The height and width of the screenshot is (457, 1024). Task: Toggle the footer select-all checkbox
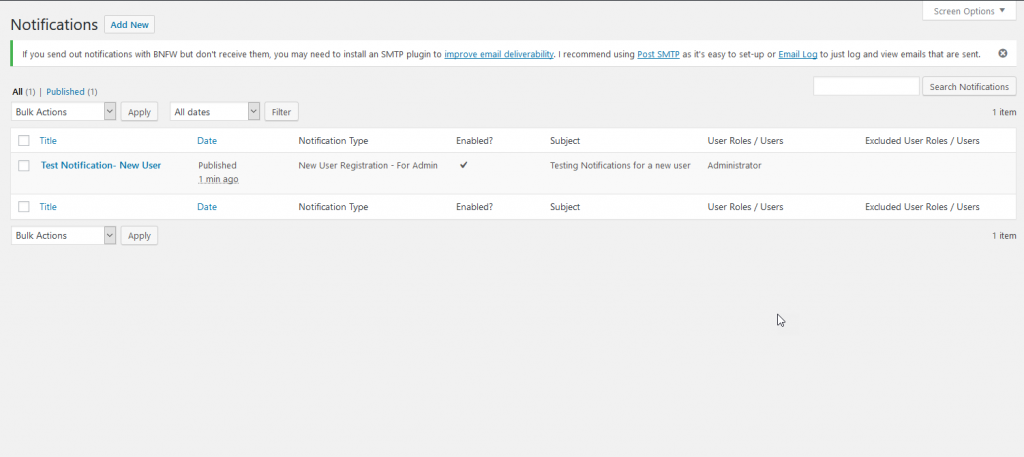[24, 207]
